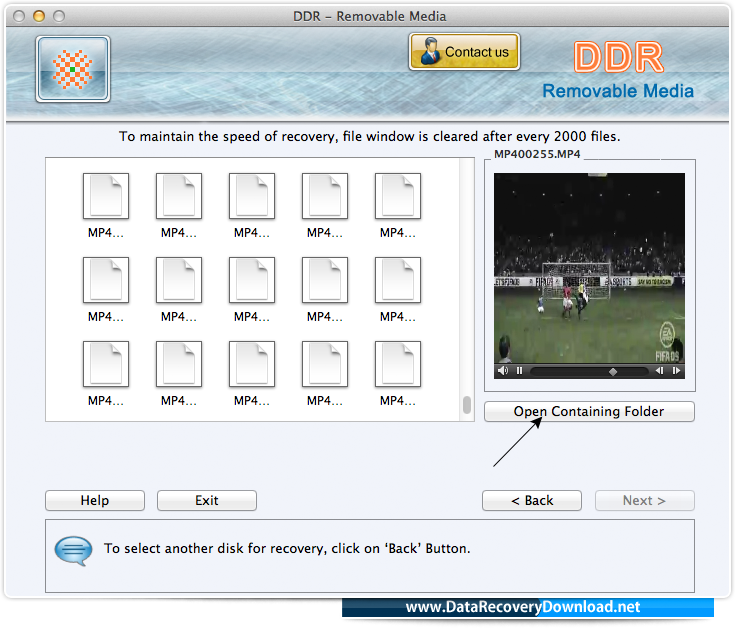Click the DDR orange checkered logo icon
735x628 pixels.
(x=73, y=69)
